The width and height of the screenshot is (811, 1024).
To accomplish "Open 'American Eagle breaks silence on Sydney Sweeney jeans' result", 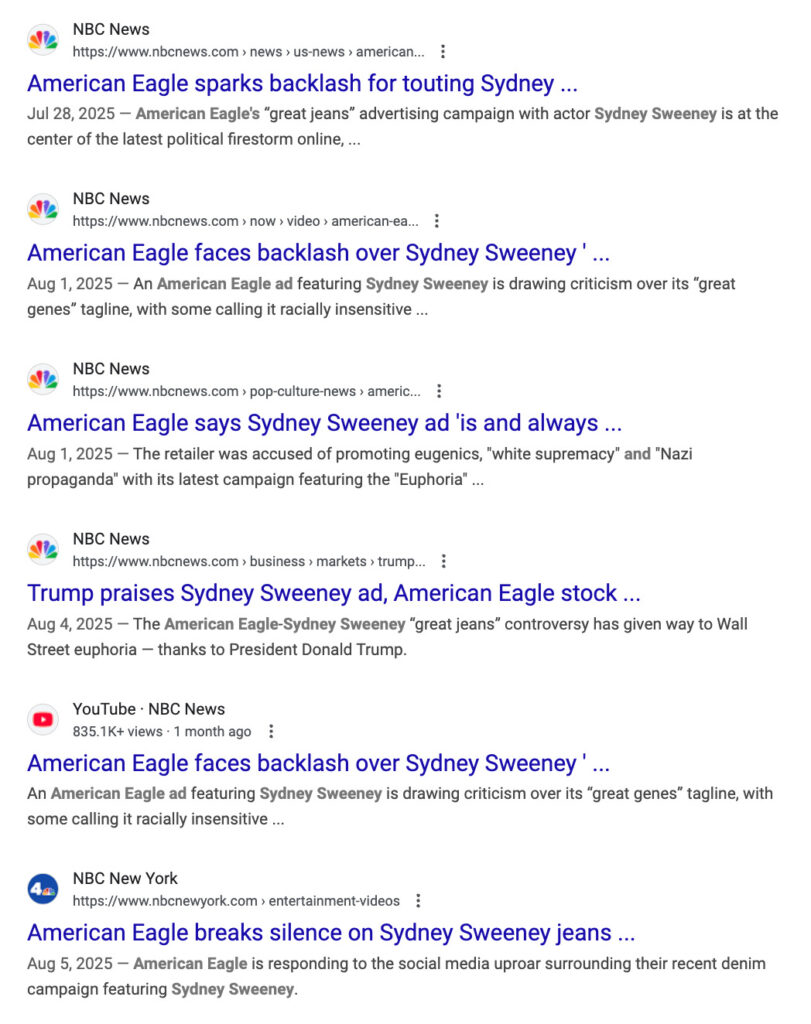I will point(331,933).
